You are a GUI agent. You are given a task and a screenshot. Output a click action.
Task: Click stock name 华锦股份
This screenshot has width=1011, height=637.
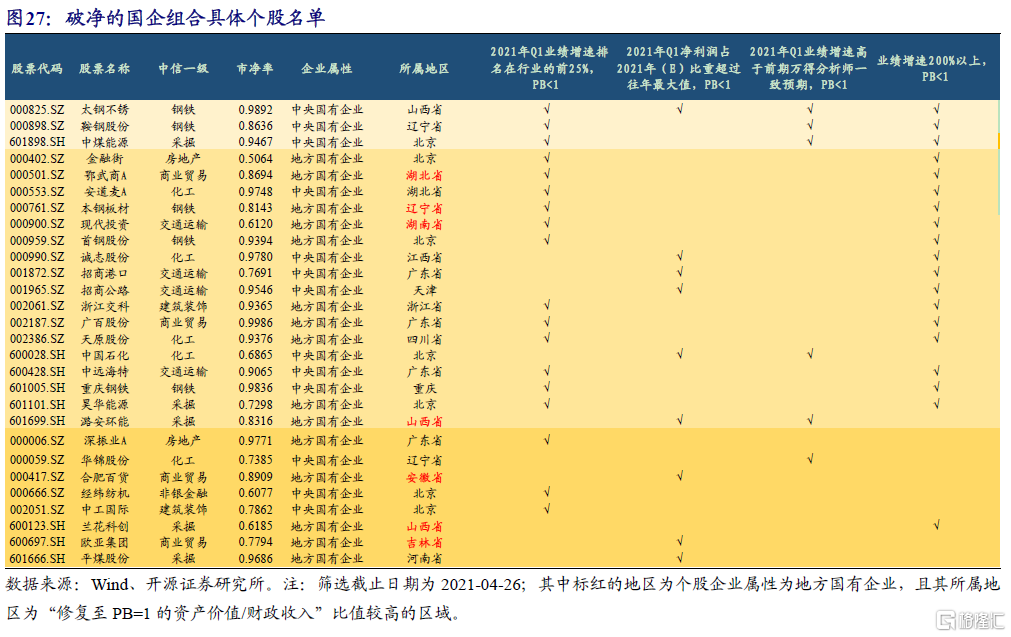(104, 460)
